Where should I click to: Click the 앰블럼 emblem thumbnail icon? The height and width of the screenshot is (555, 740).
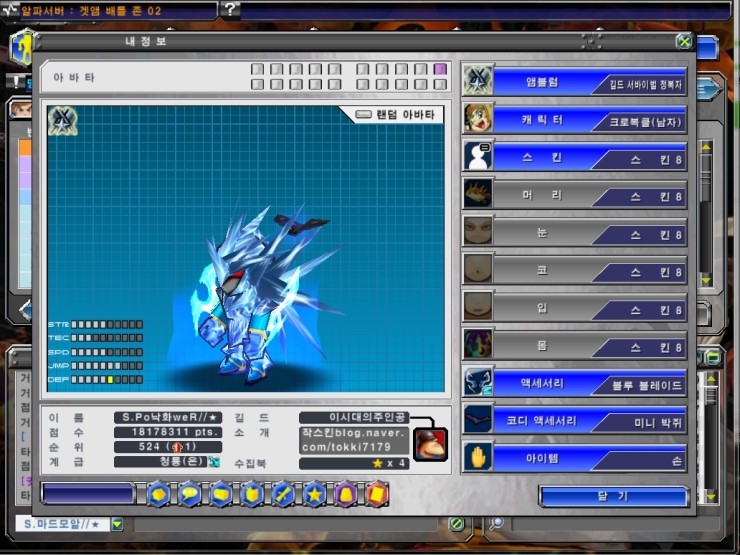(478, 79)
